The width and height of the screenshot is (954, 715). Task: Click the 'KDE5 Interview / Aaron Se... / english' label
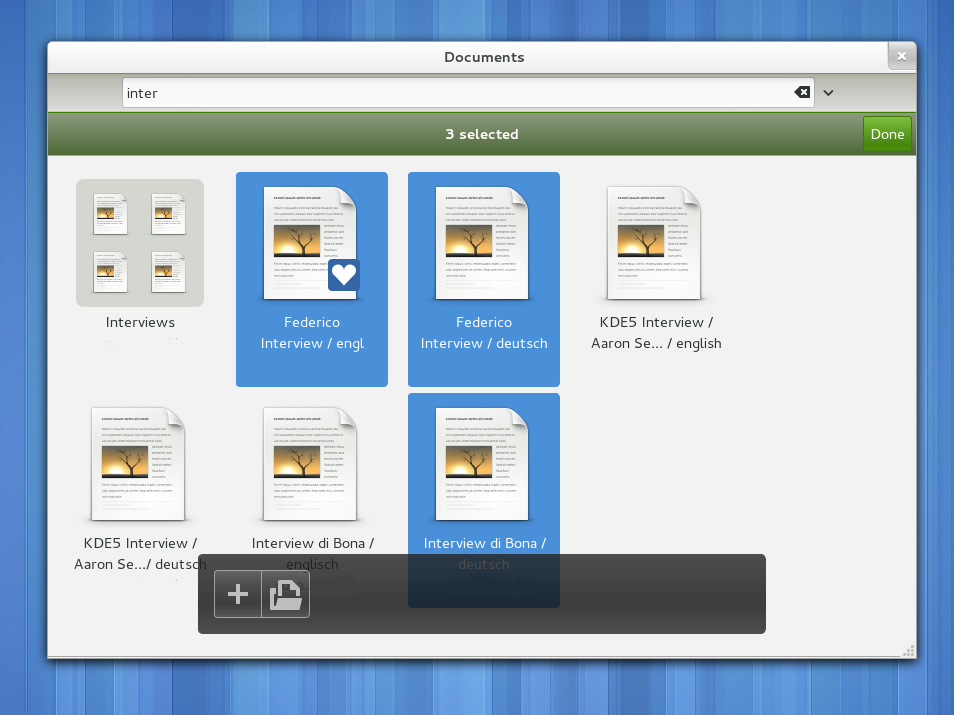coord(656,333)
